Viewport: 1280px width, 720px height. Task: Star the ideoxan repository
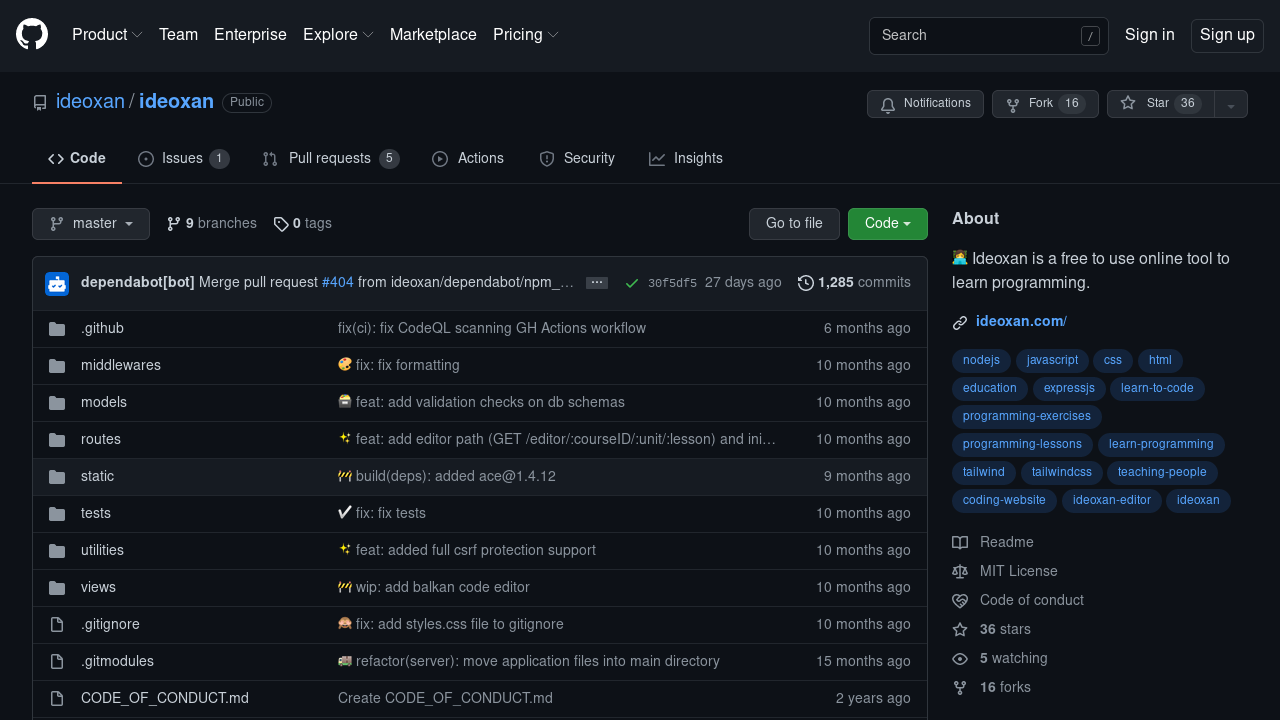1158,103
